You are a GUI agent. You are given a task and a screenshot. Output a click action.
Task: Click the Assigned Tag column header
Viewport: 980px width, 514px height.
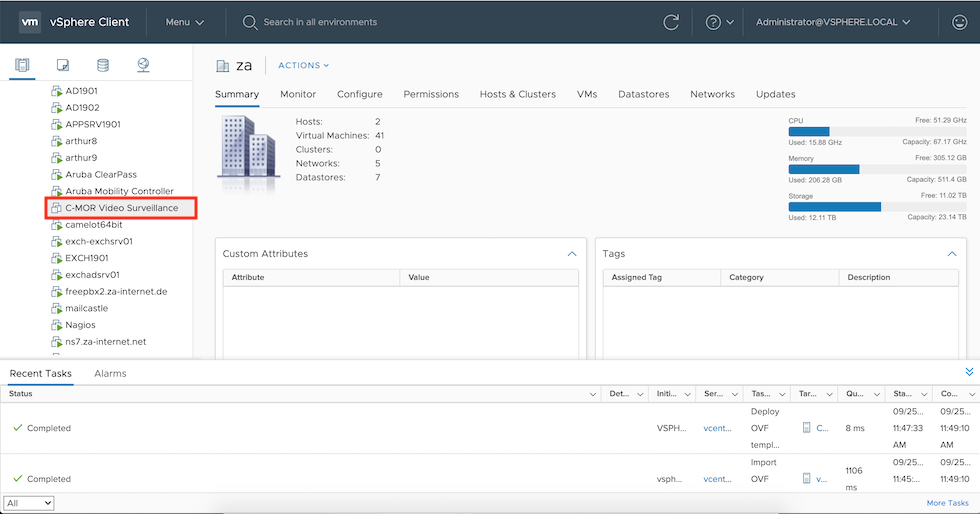[662, 278]
